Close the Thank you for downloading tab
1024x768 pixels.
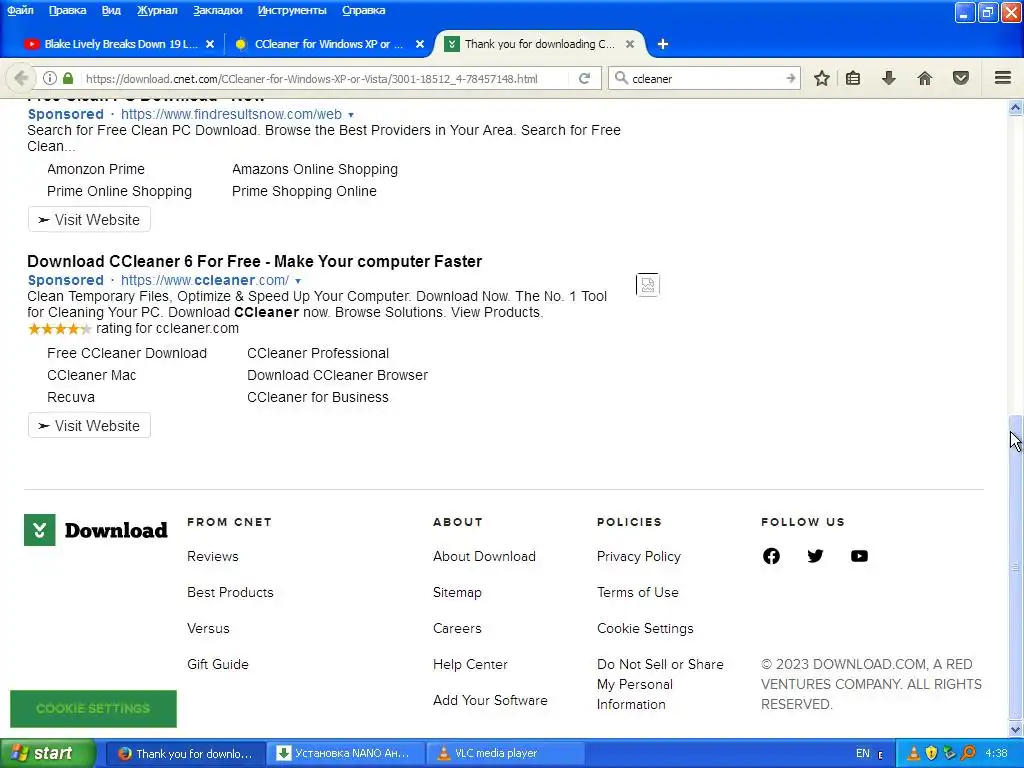click(x=630, y=44)
